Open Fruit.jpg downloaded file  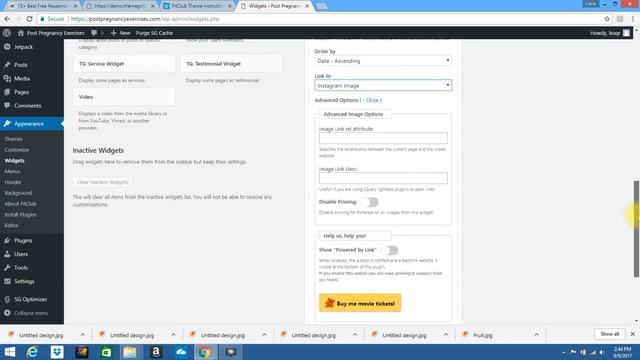482,335
